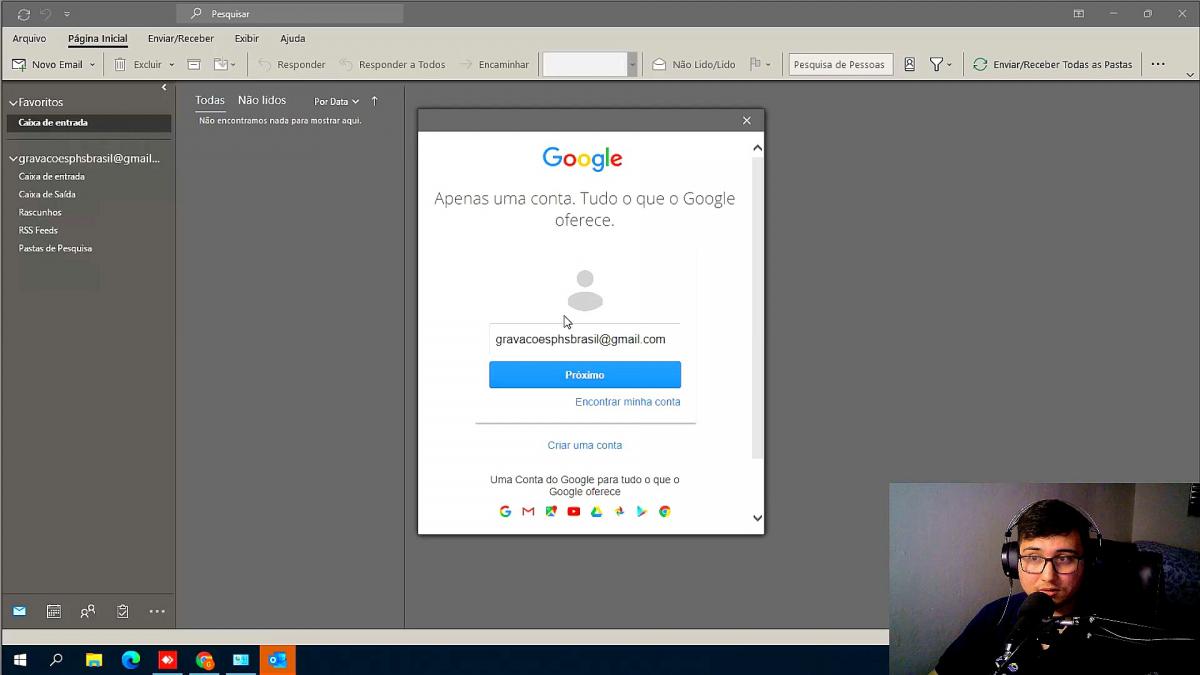Open the Exibir tab
The image size is (1200, 675).
(246, 38)
